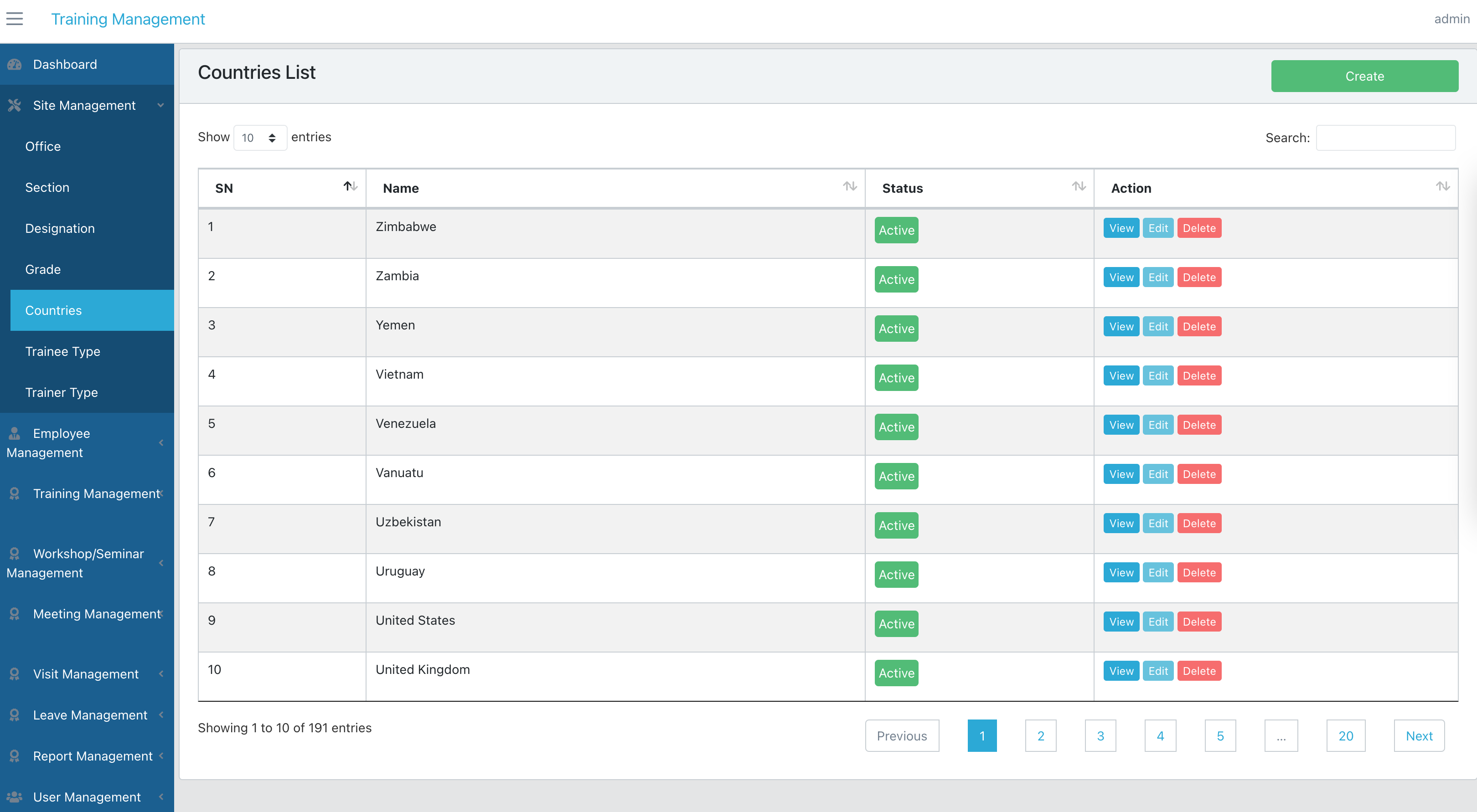The height and width of the screenshot is (812, 1477).
Task: Click the green Create button
Action: coord(1364,76)
